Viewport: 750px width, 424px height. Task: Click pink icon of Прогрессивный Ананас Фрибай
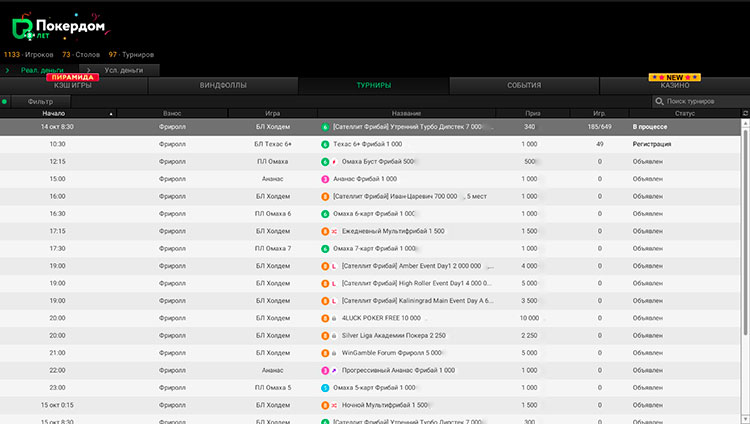click(325, 370)
